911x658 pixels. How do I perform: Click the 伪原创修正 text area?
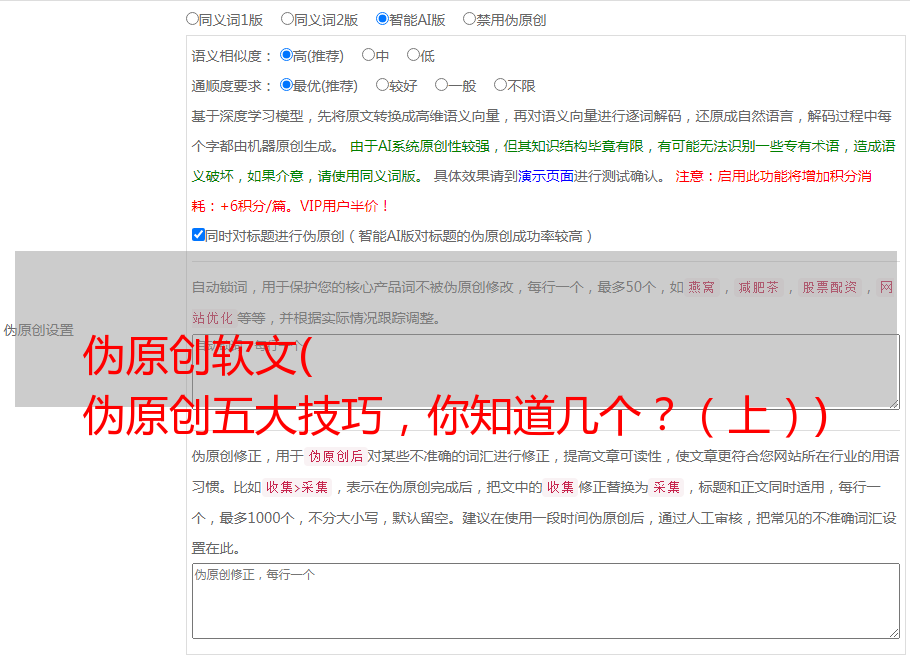coord(546,601)
